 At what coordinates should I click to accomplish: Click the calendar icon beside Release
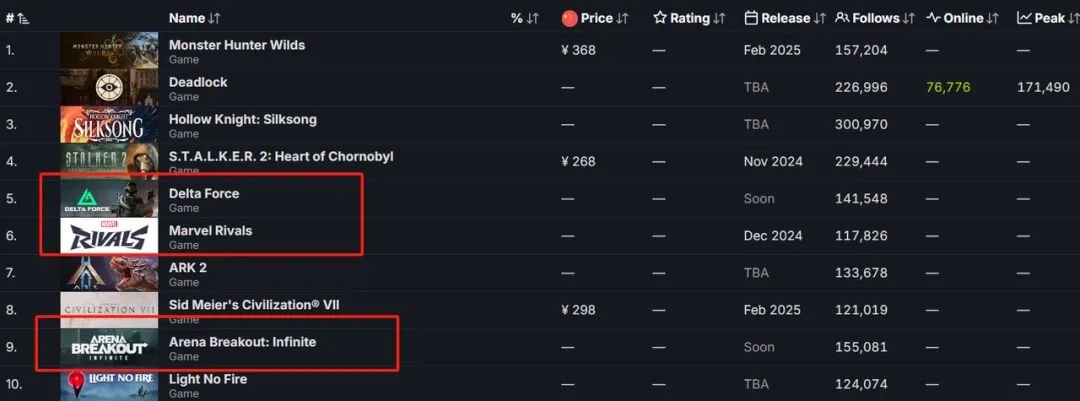(x=751, y=18)
